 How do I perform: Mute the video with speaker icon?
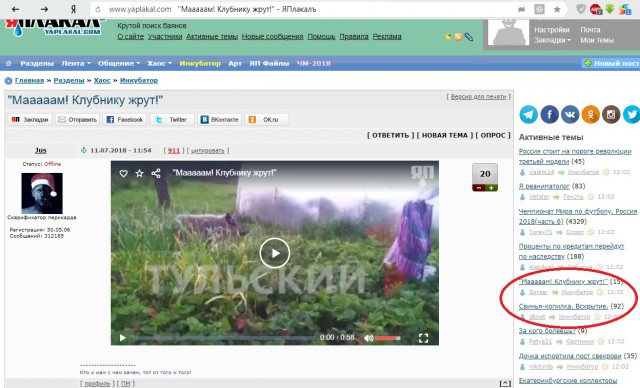[368, 338]
